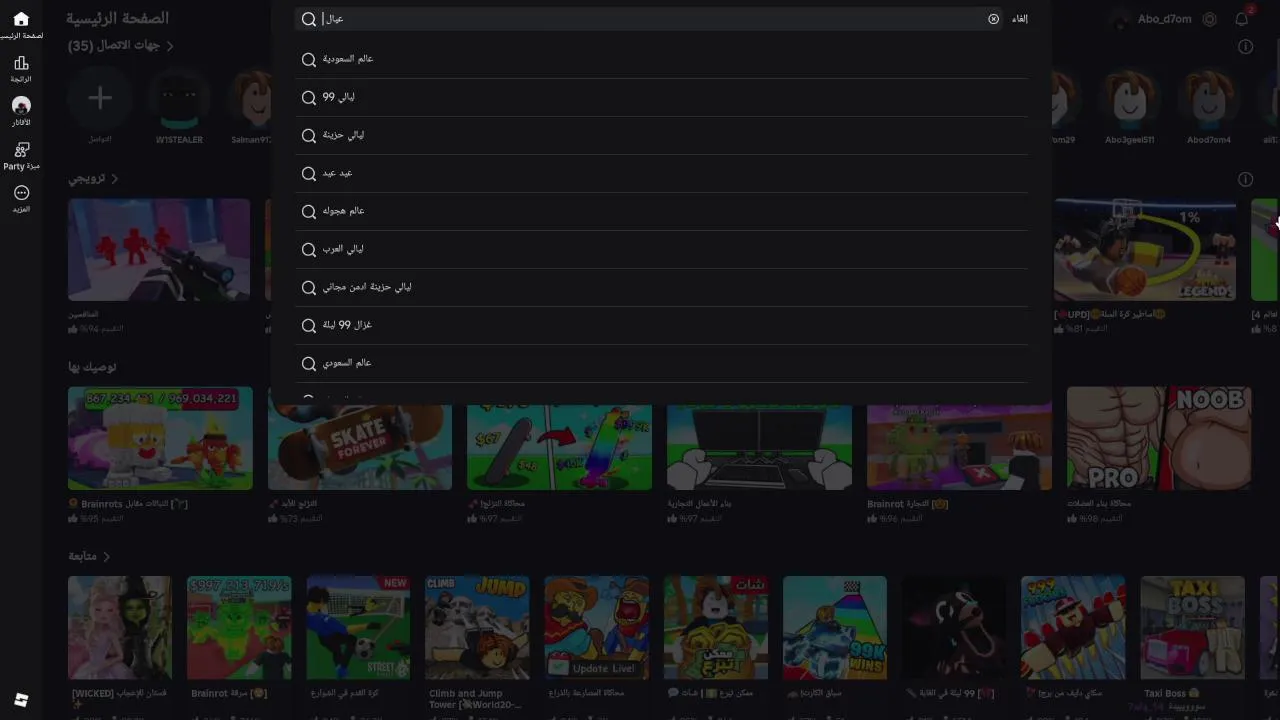The image size is (1280, 720).
Task: Select suggestion غزال 99 ليلة
Action: click(x=662, y=325)
